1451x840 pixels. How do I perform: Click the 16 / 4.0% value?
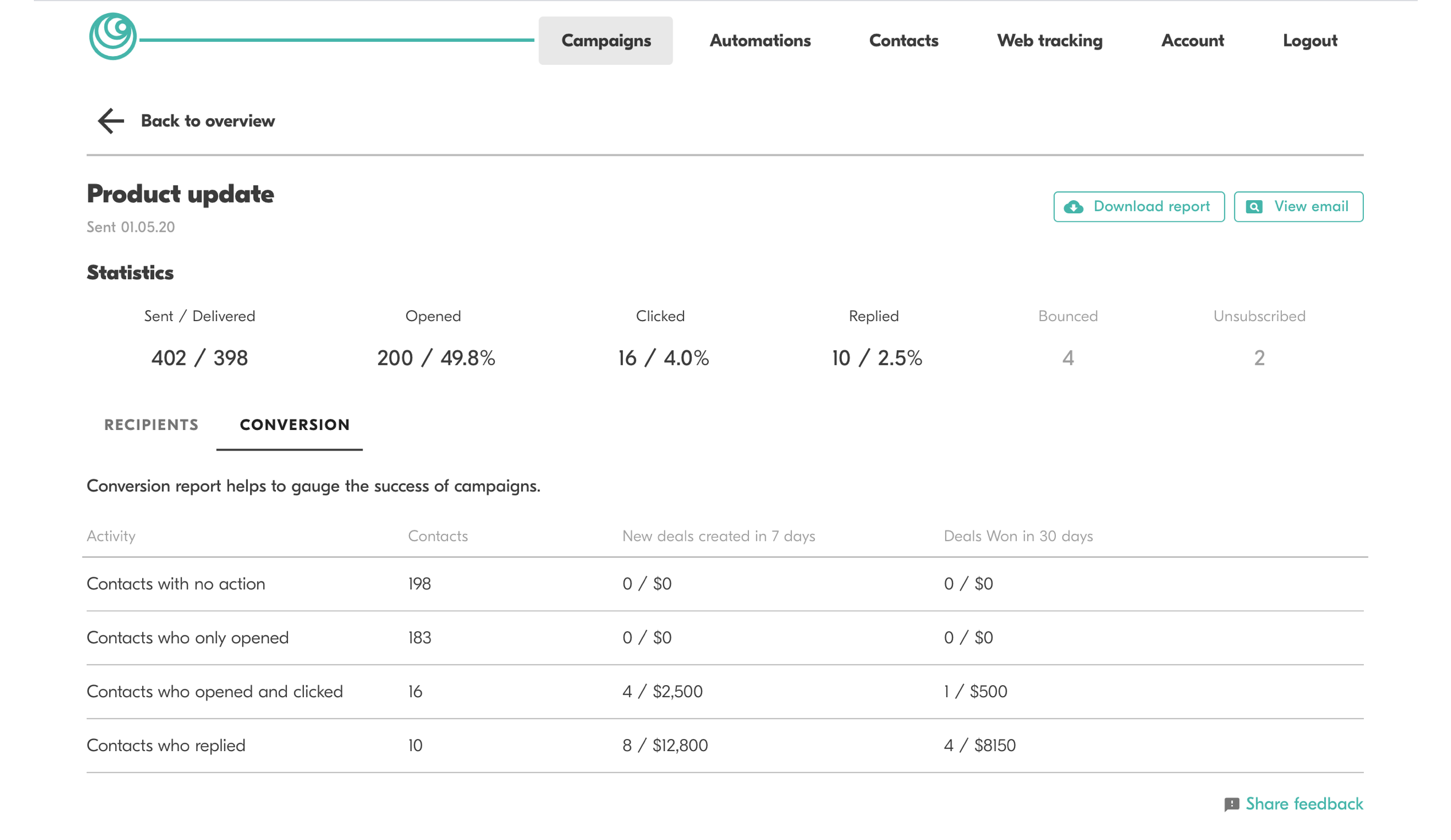[664, 358]
